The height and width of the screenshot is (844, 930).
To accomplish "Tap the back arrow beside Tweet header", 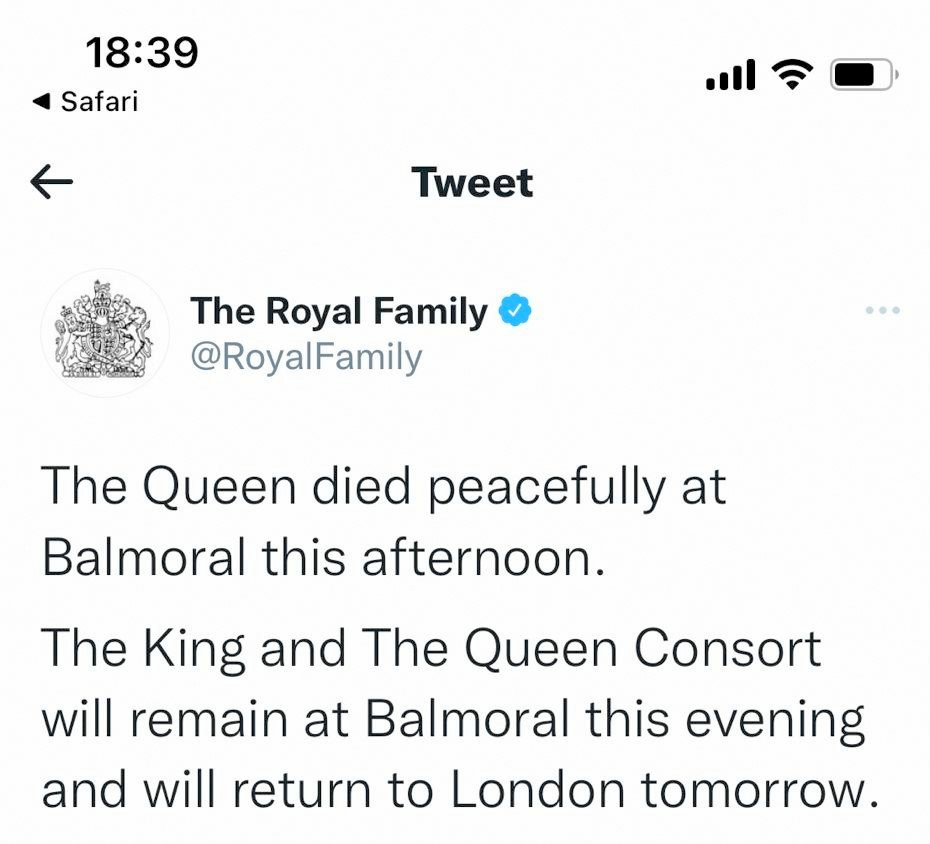I will pyautogui.click(x=52, y=182).
